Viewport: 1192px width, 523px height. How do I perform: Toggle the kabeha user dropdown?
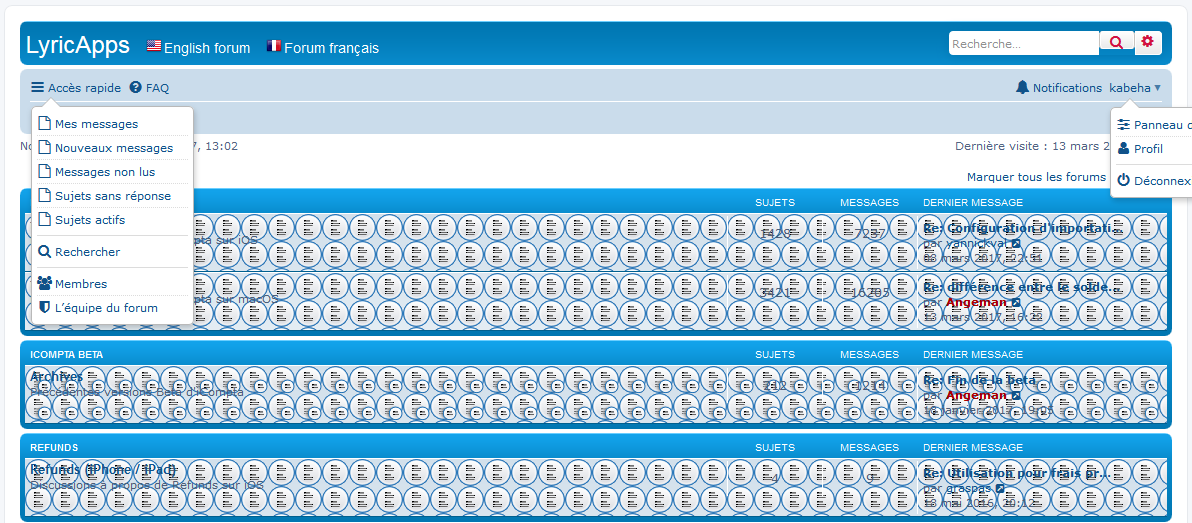(x=1135, y=88)
